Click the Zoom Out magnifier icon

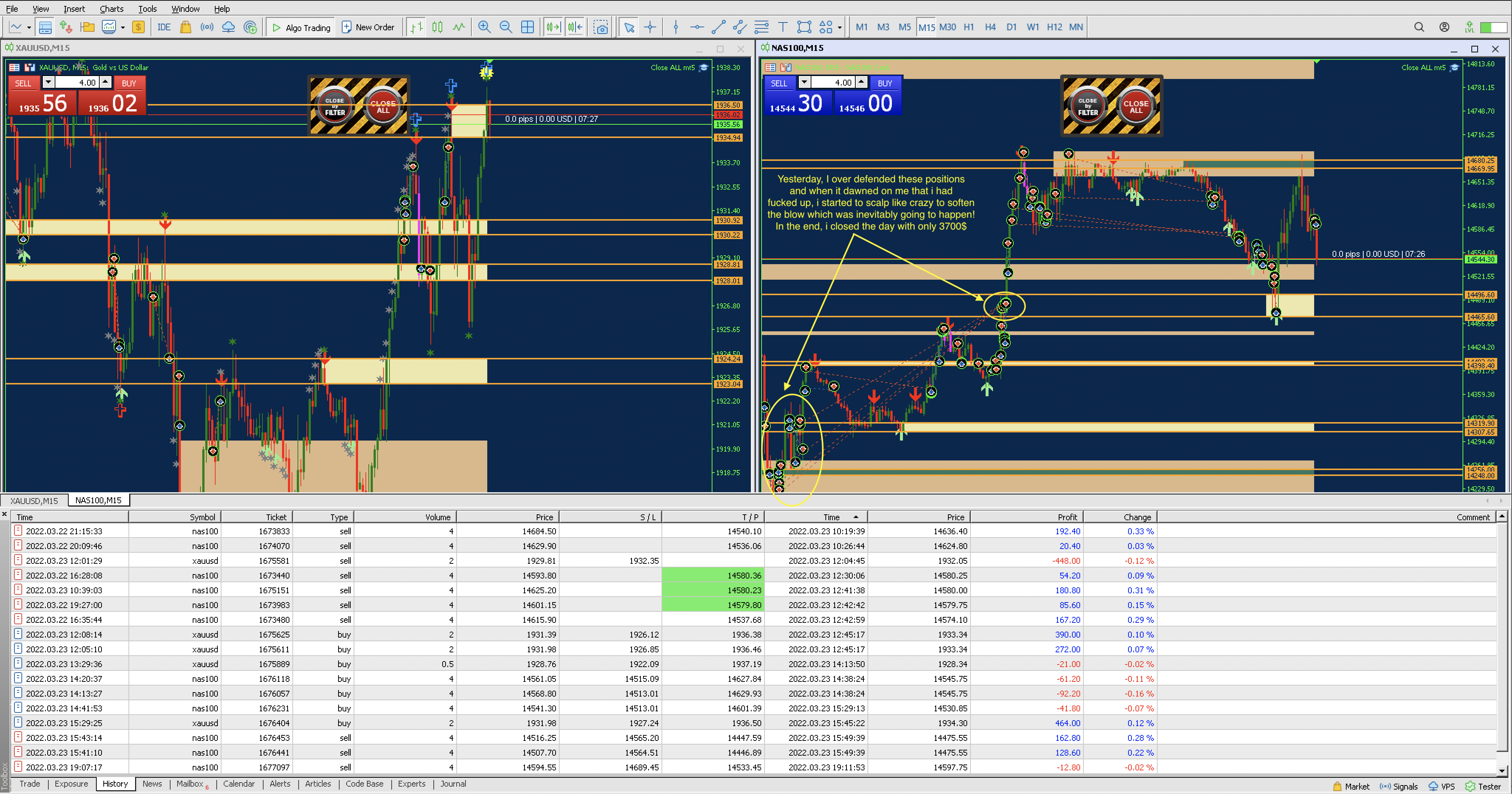(x=505, y=27)
